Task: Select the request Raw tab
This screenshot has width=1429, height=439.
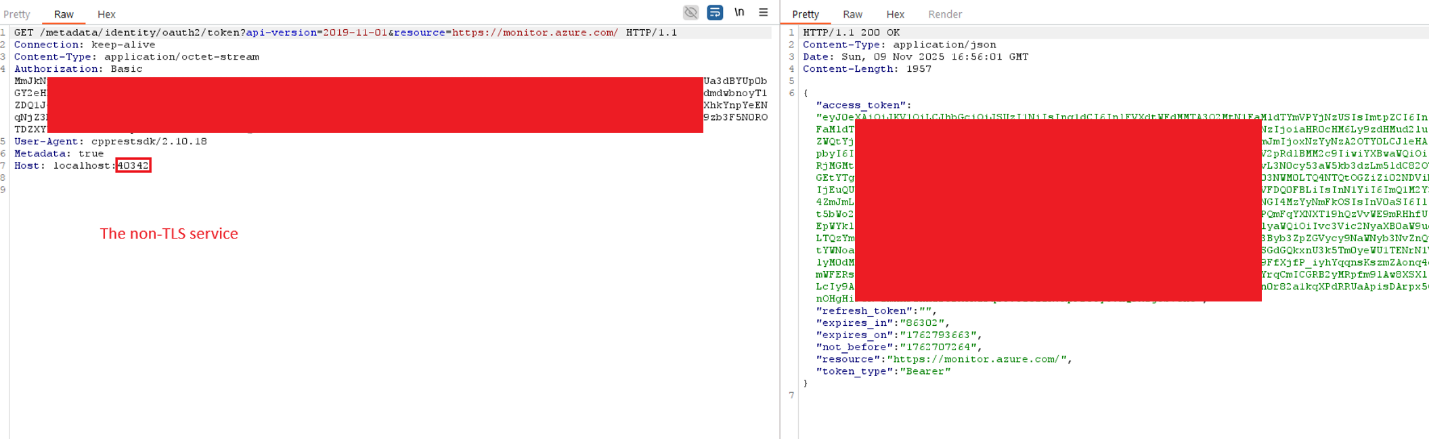Action: pyautogui.click(x=63, y=15)
